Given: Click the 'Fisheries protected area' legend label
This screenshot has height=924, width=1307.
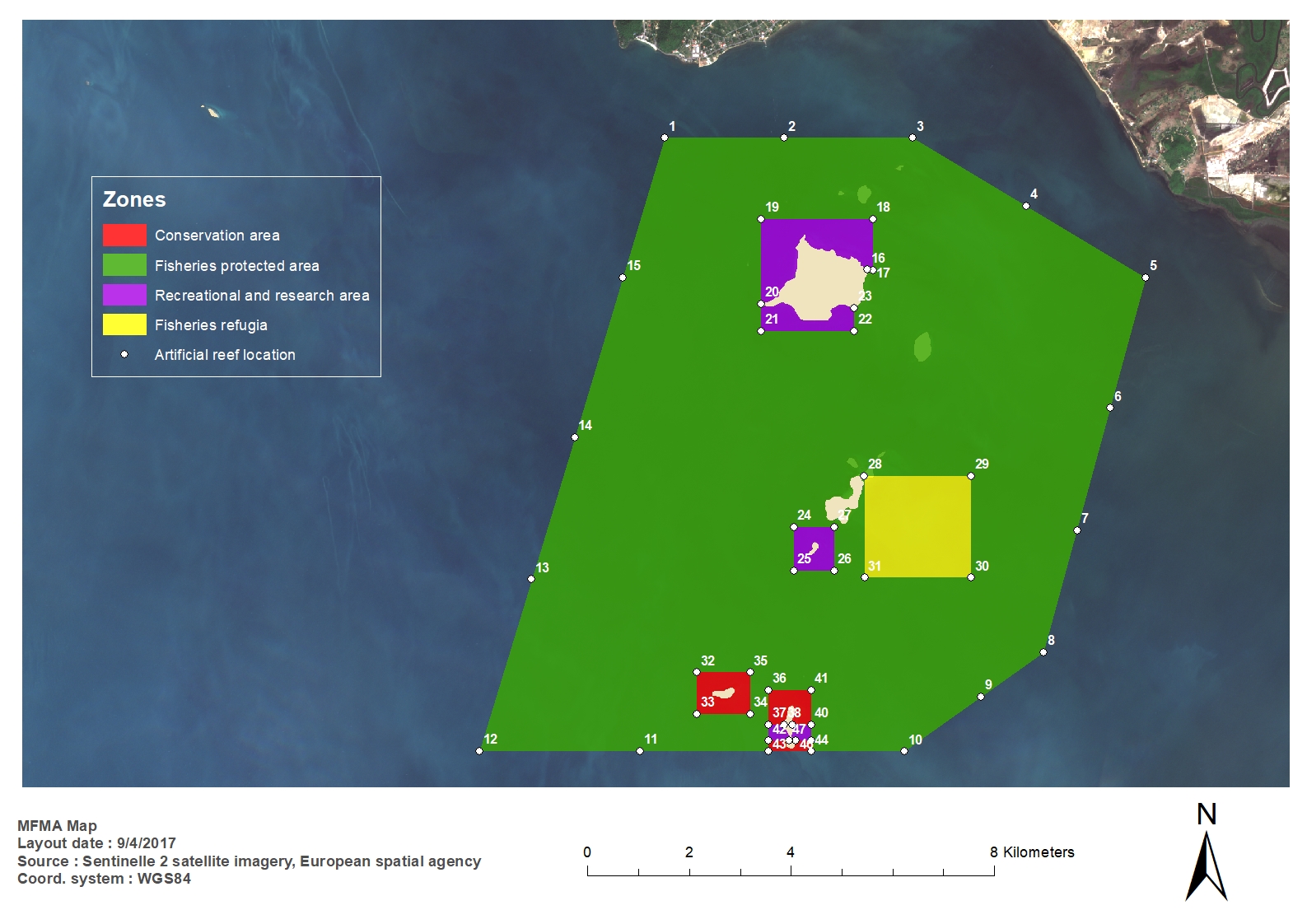Looking at the screenshot, I should [x=237, y=266].
